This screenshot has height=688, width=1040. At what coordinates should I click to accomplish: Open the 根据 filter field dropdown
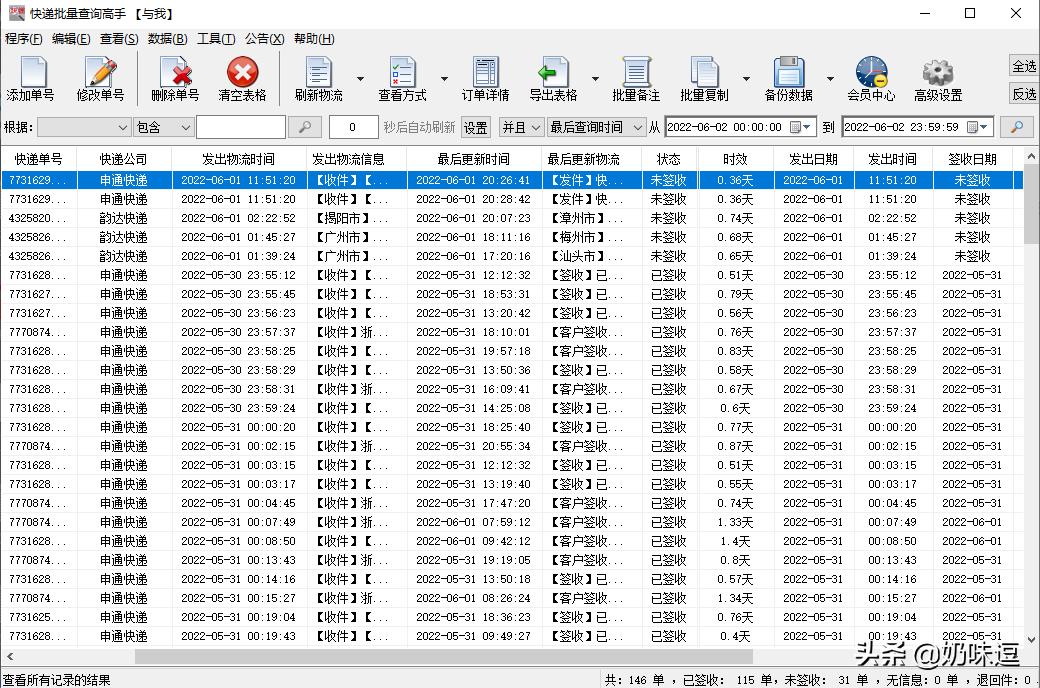[x=122, y=127]
